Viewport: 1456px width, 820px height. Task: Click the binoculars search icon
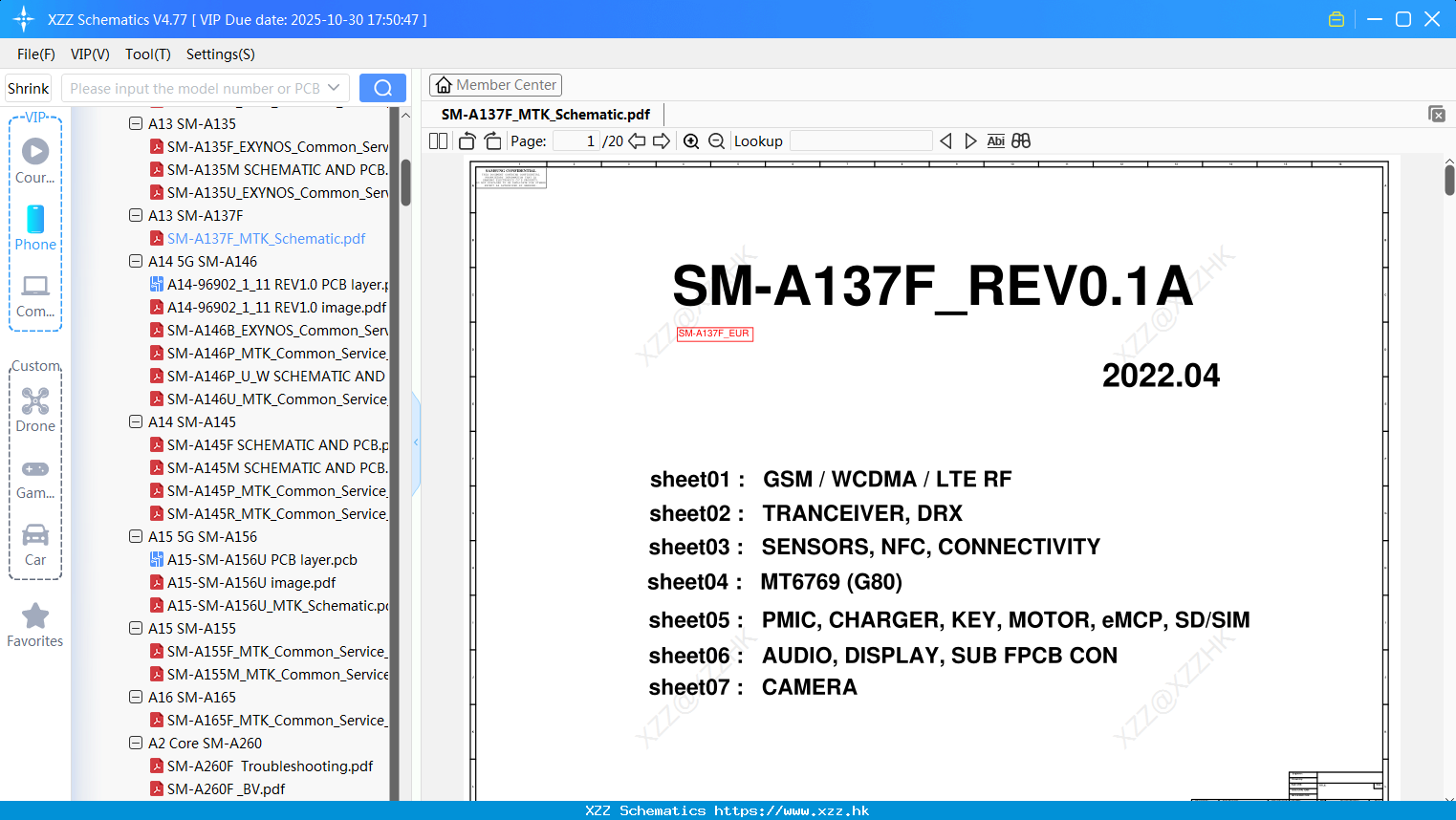click(1021, 140)
